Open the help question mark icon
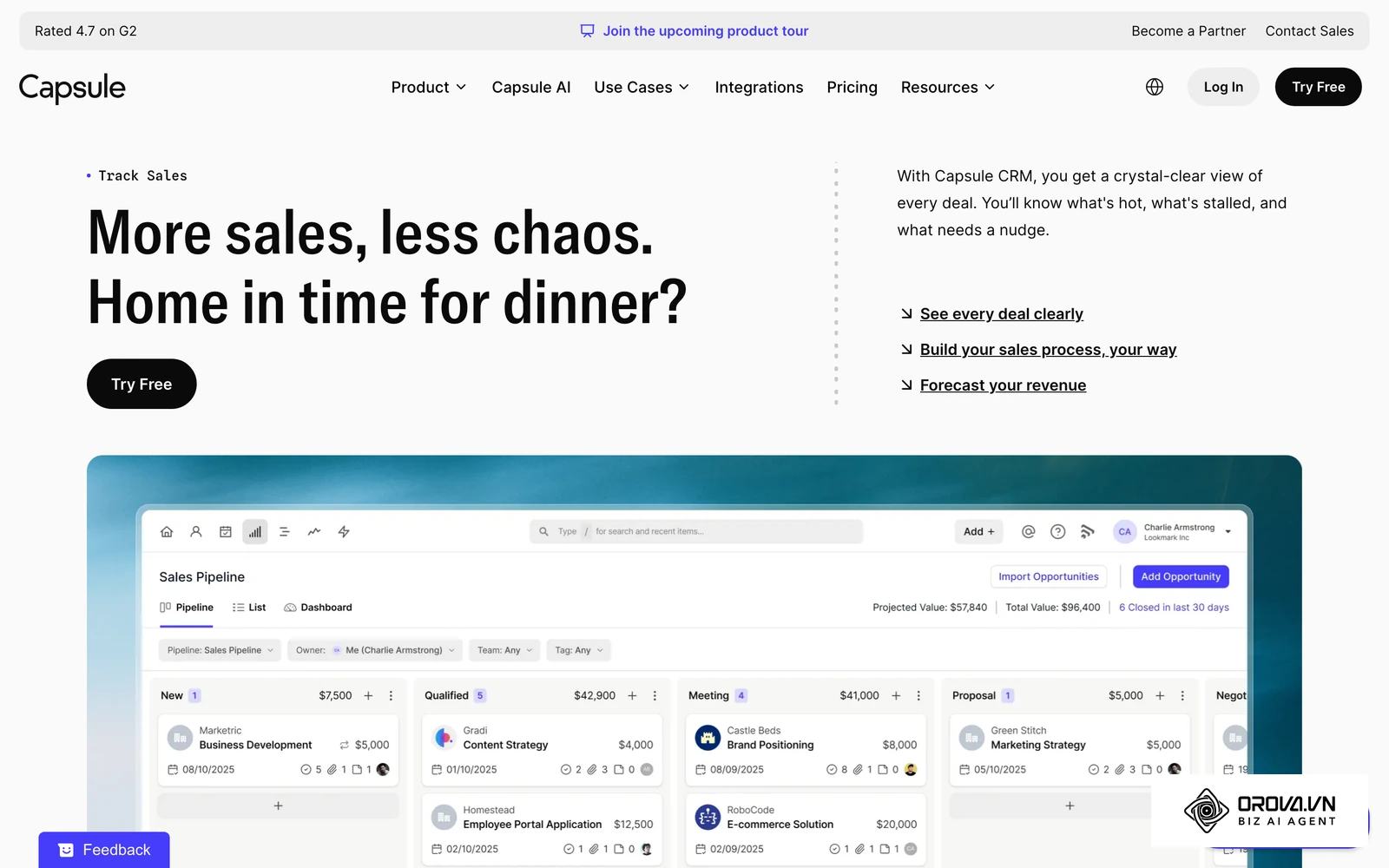Image resolution: width=1389 pixels, height=868 pixels. [x=1058, y=532]
